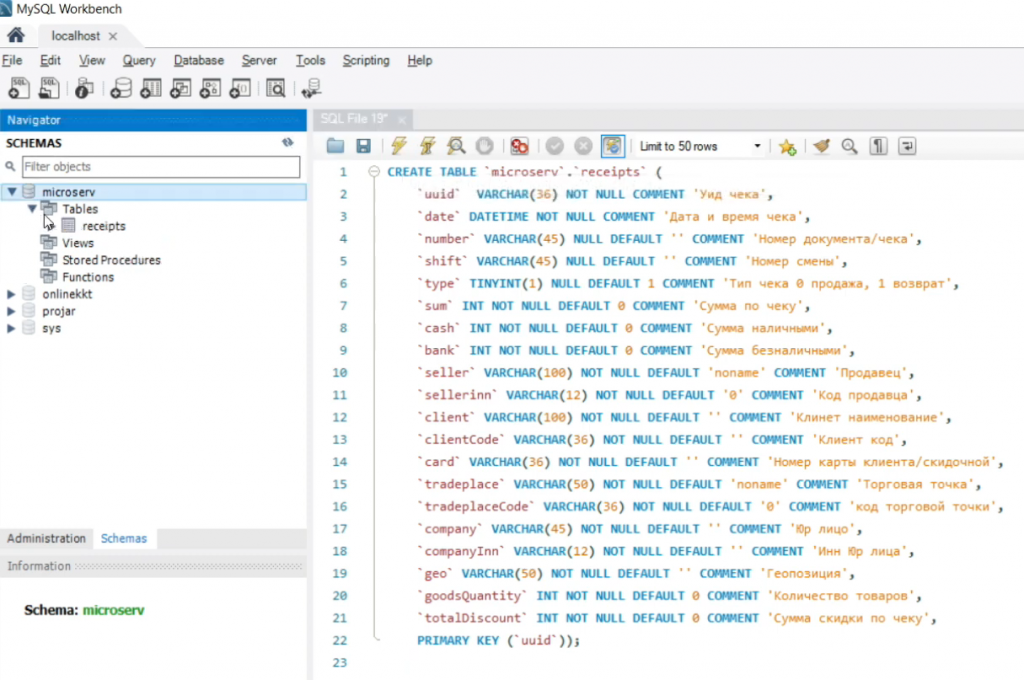Create a new SQL tab icon
The height and width of the screenshot is (680, 1024).
click(18, 88)
